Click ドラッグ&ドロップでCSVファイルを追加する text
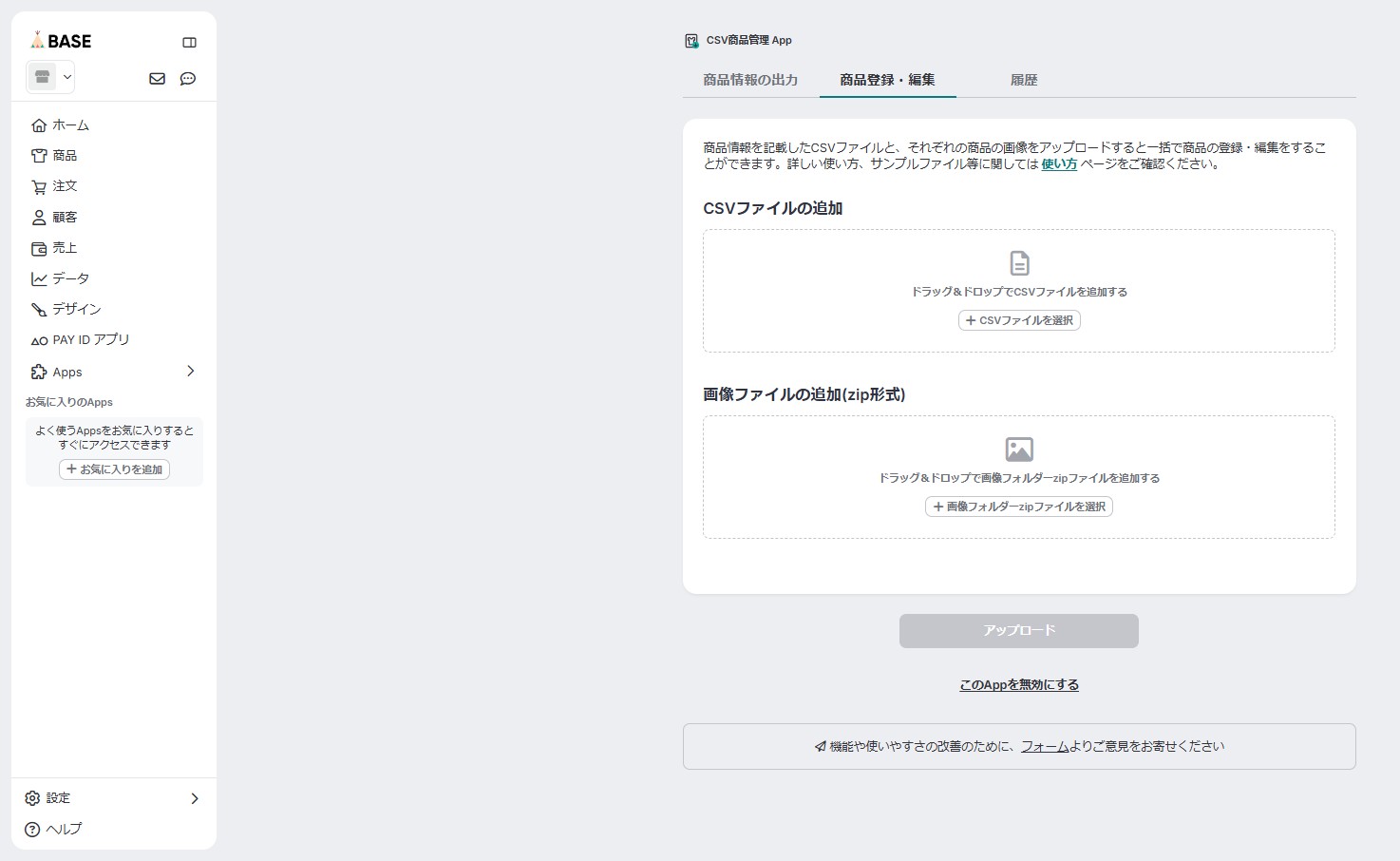This screenshot has height=861, width=1400. click(1019, 292)
